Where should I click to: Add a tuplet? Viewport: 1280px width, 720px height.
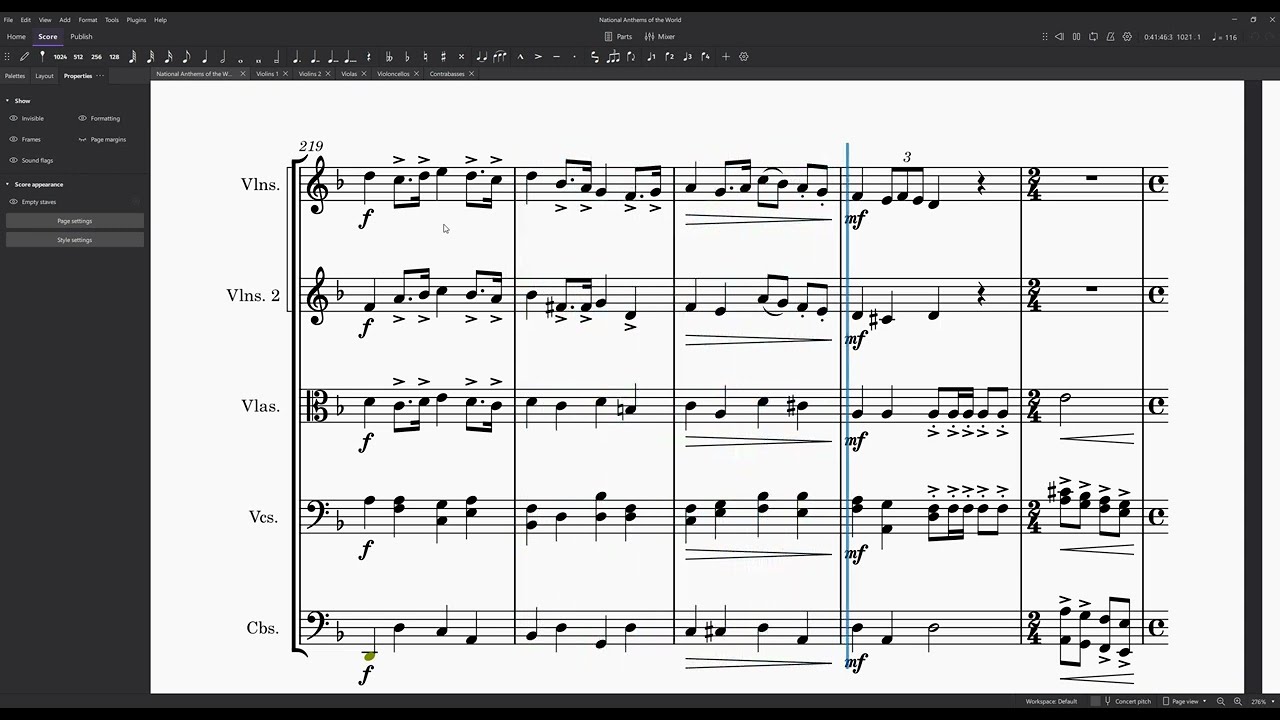coord(613,57)
